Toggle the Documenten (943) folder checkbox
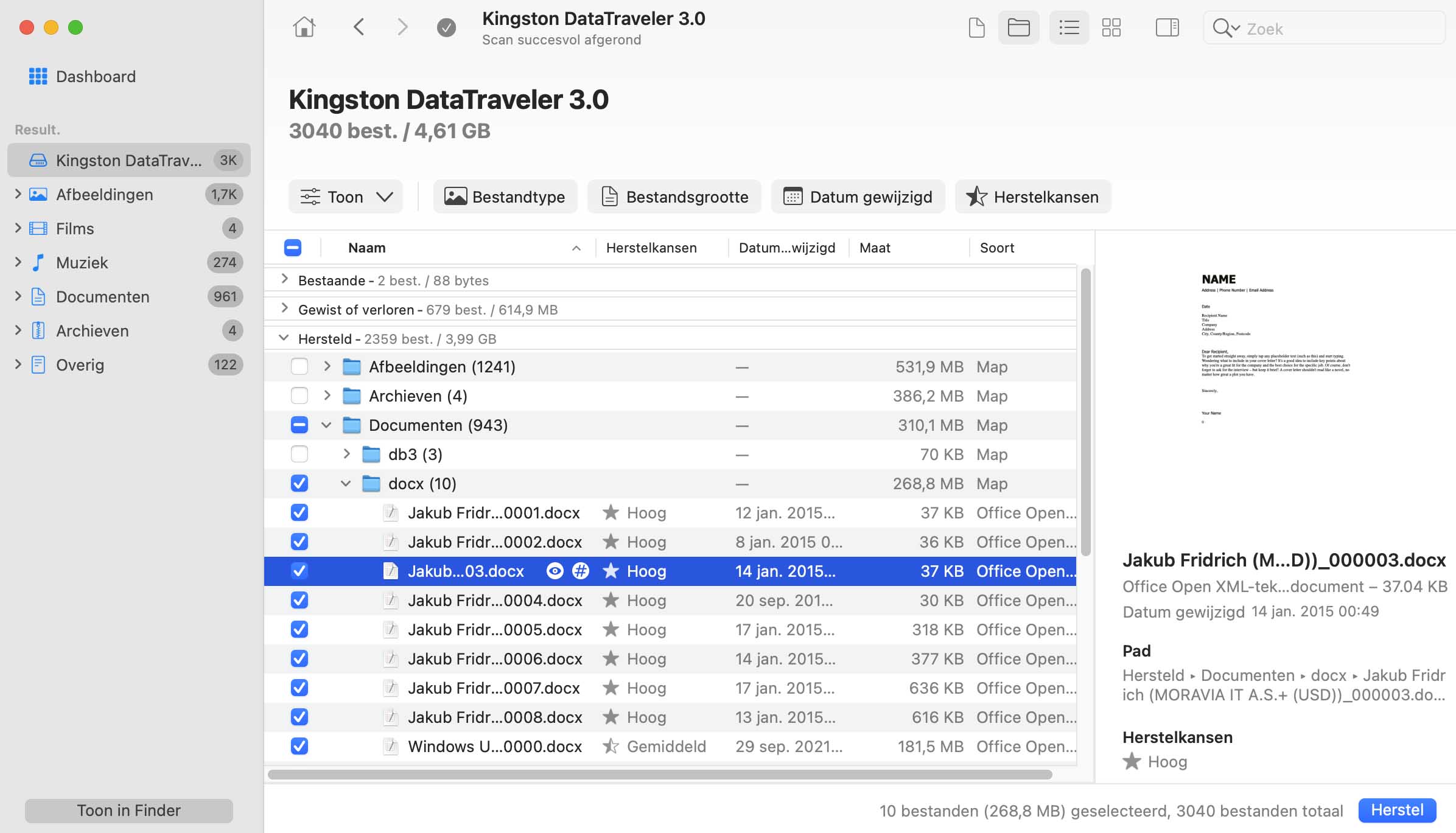The width and height of the screenshot is (1456, 833). point(299,425)
